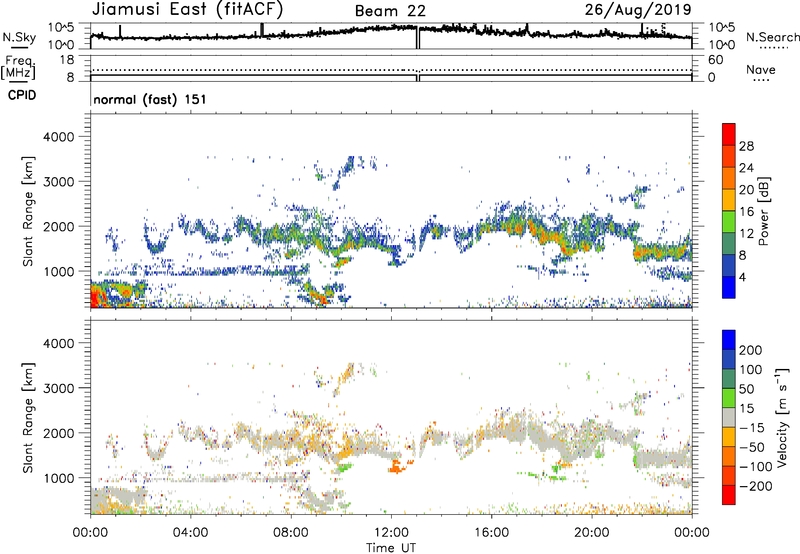Click the 'Power [dB]' color bar label
The height and width of the screenshot is (554, 800).
[763, 211]
